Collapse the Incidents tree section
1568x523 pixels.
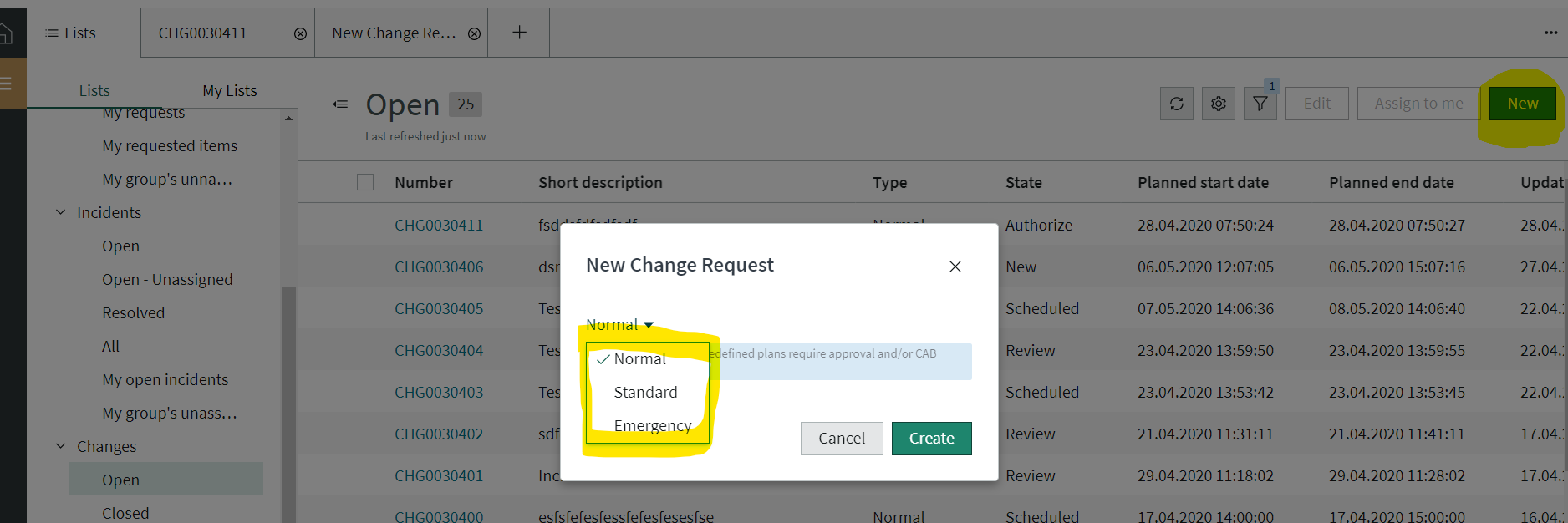point(60,212)
